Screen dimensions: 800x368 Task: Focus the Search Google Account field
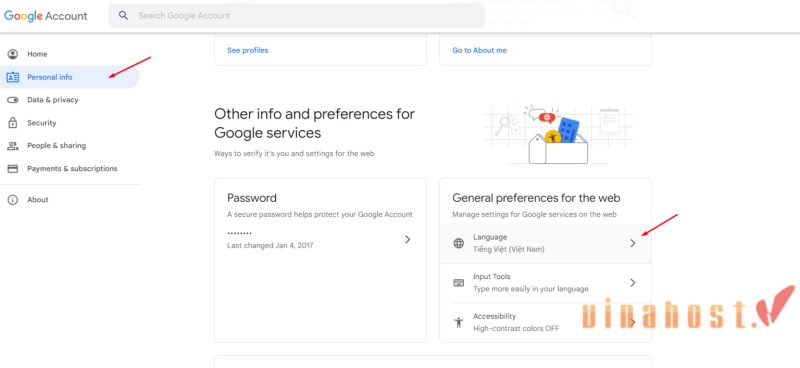pos(296,16)
